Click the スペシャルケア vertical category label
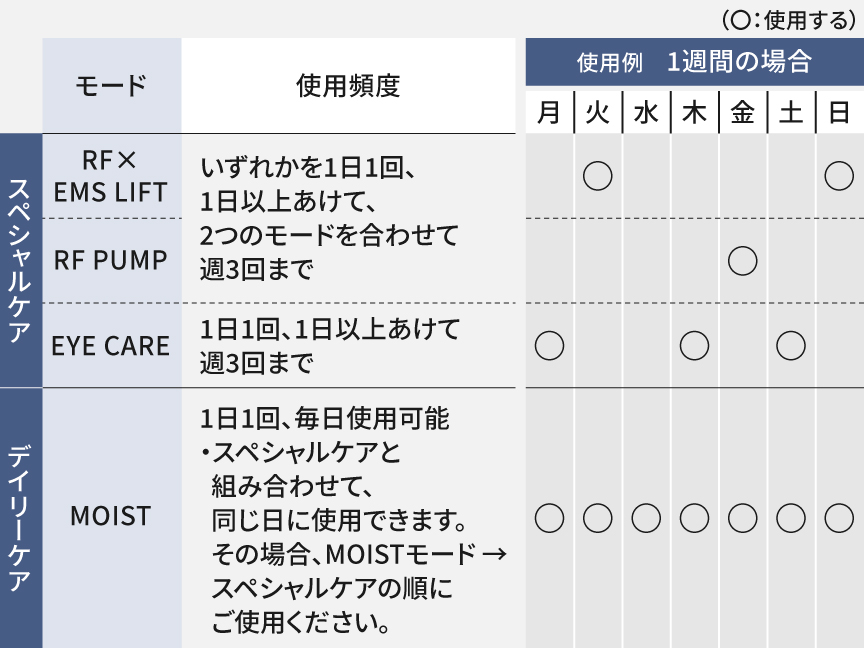 coord(19,261)
